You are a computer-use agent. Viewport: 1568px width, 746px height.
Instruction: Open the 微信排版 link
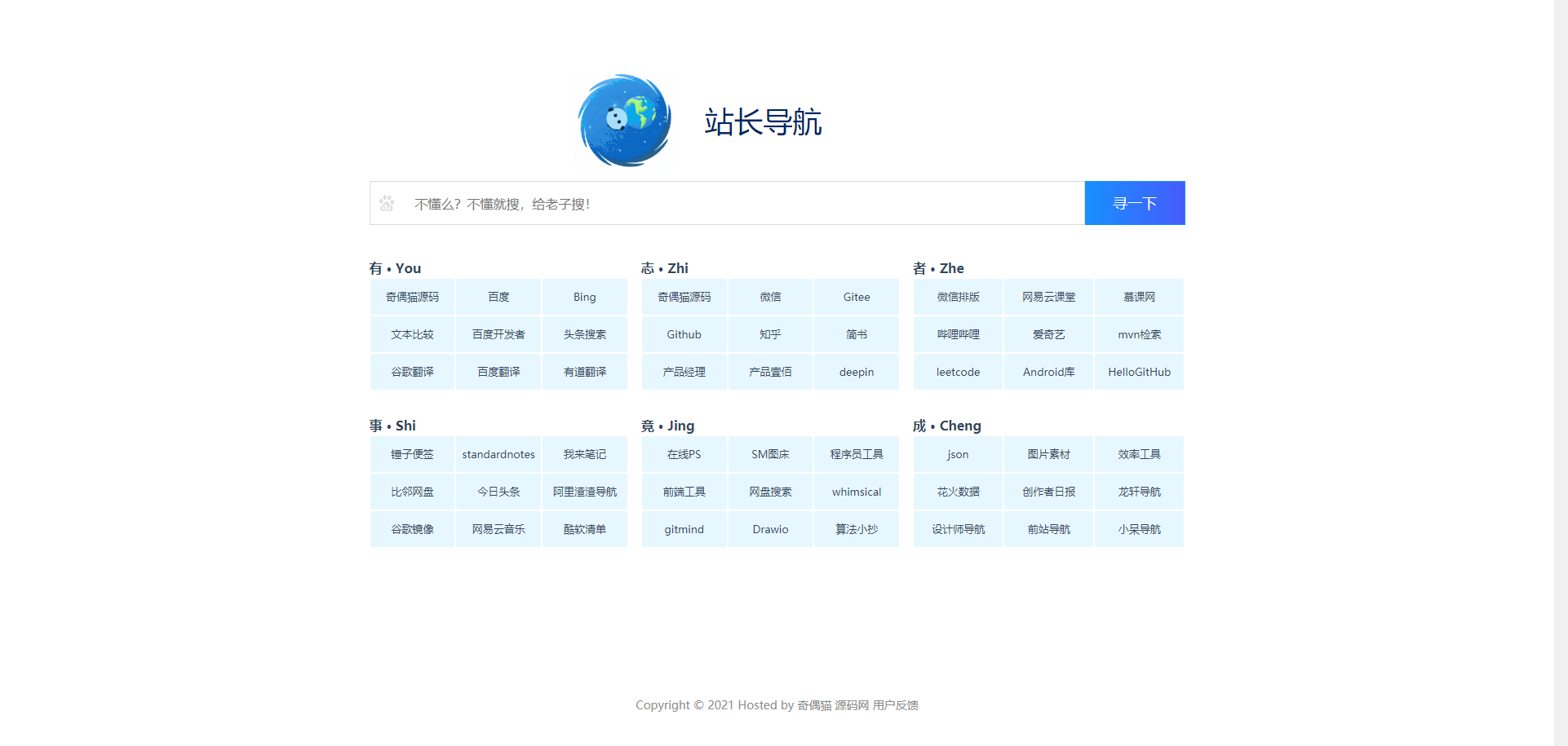coord(959,297)
